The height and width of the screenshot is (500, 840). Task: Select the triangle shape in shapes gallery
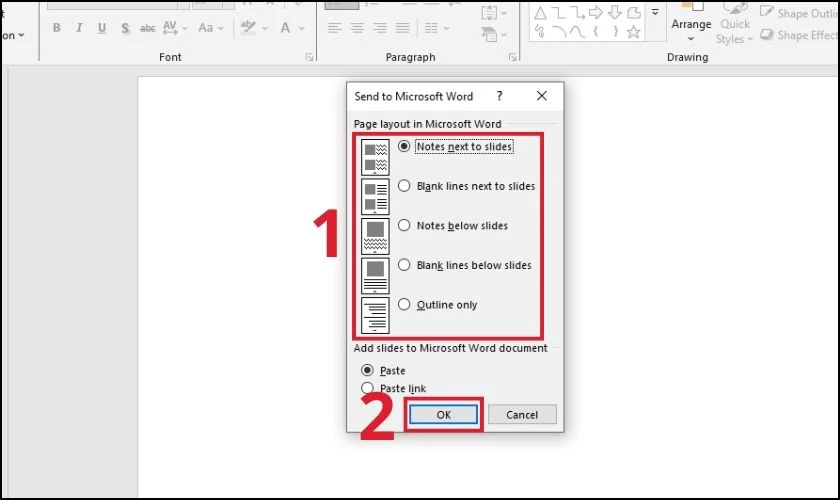540,13
